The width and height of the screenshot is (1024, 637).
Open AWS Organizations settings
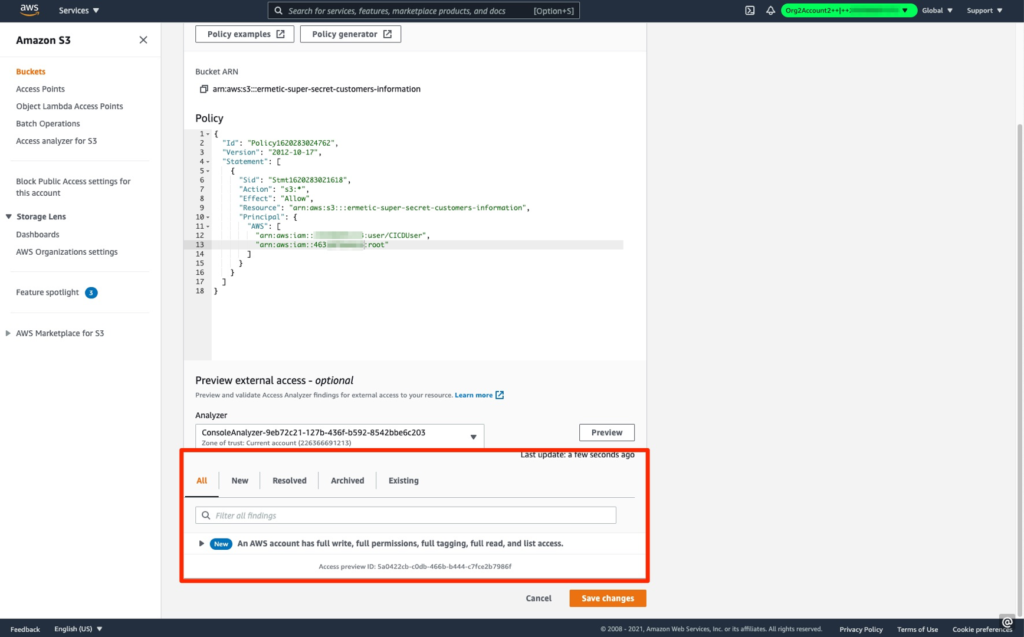(67, 252)
